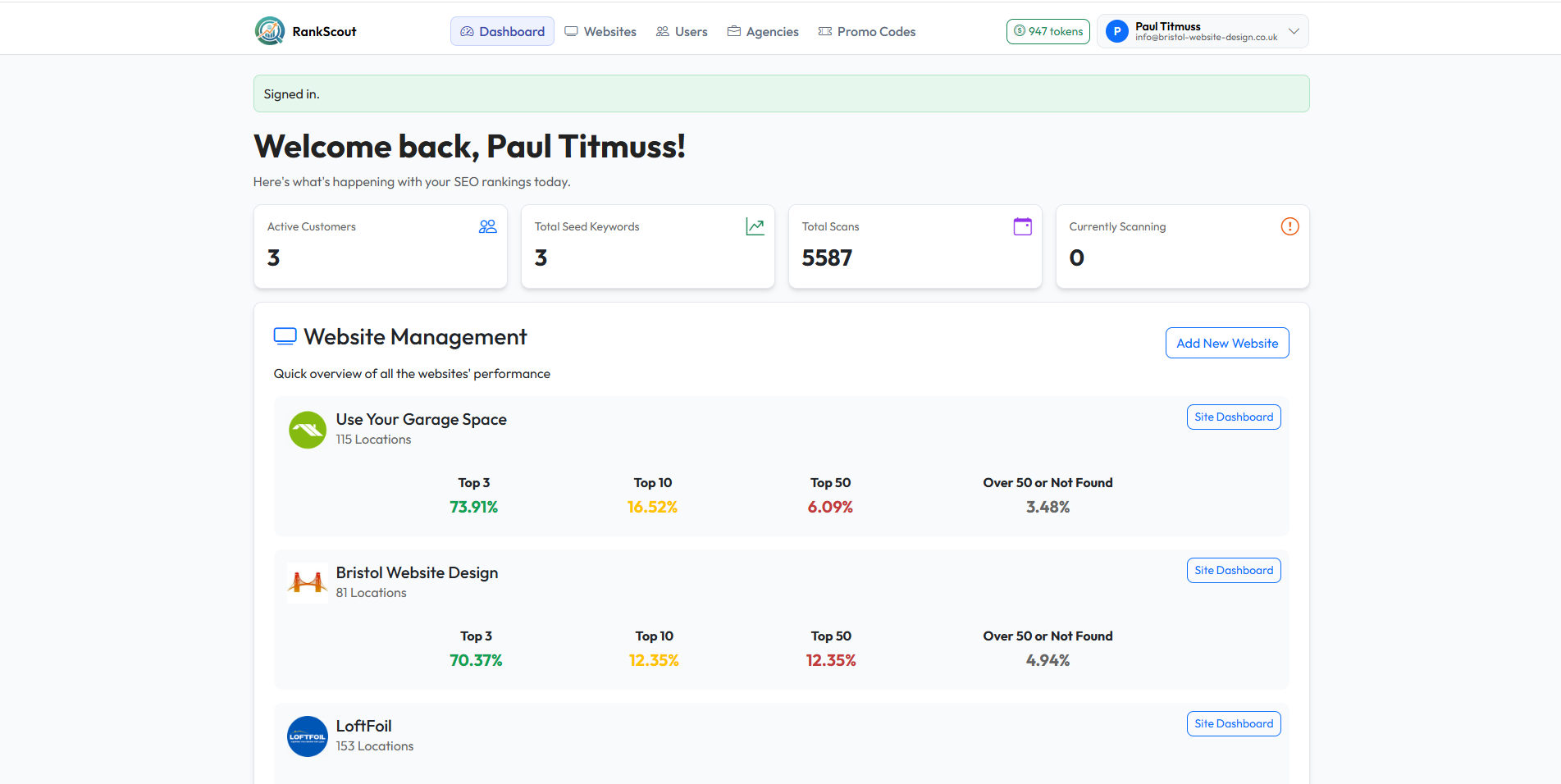
Task: Click the LoftFoil website logo thumbnail
Action: [x=307, y=736]
